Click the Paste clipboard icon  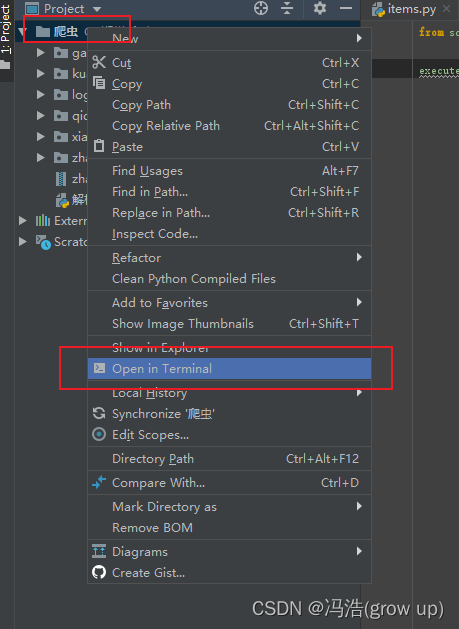(99, 146)
